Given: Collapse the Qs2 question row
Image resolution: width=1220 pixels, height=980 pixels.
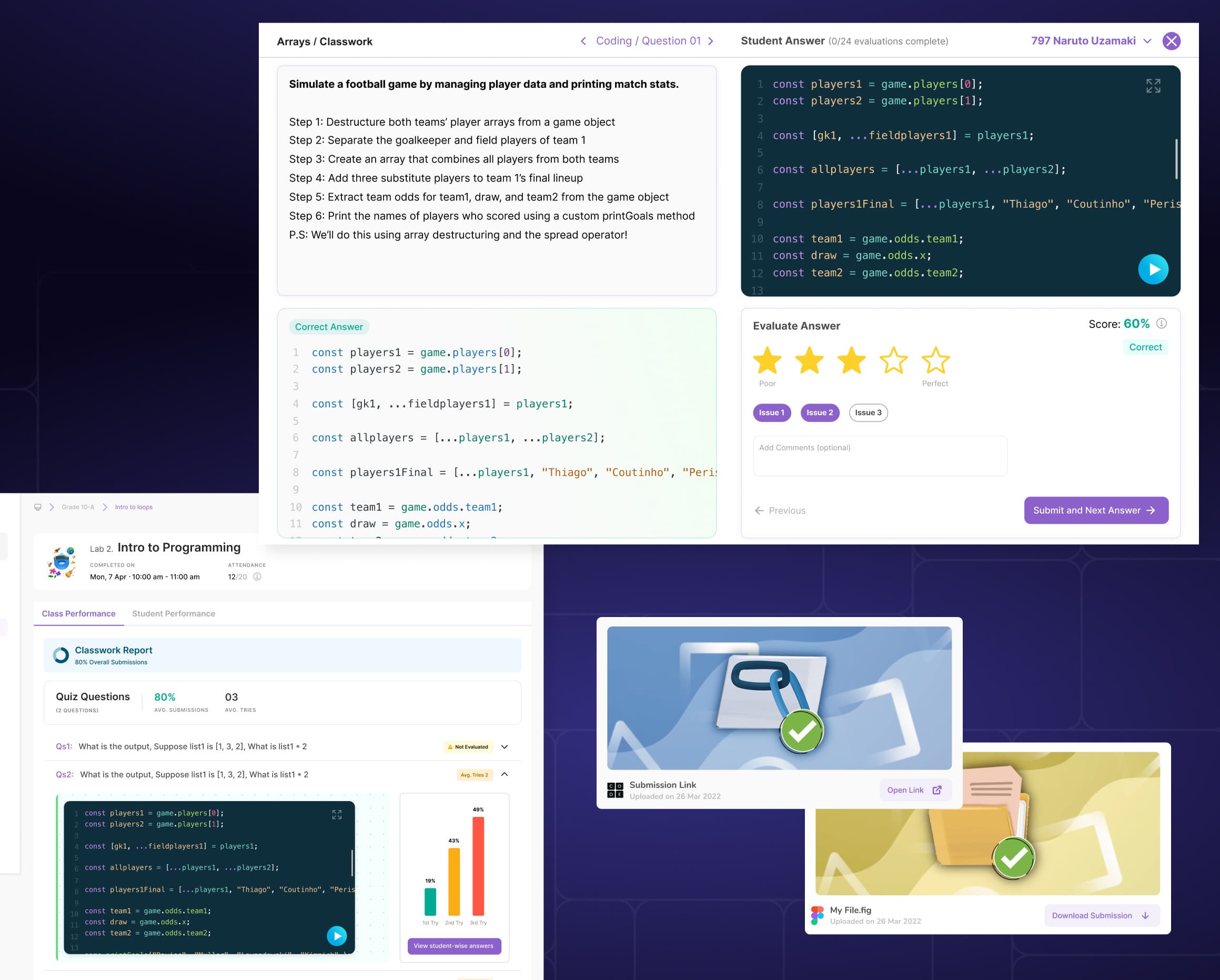Looking at the screenshot, I should tap(504, 774).
